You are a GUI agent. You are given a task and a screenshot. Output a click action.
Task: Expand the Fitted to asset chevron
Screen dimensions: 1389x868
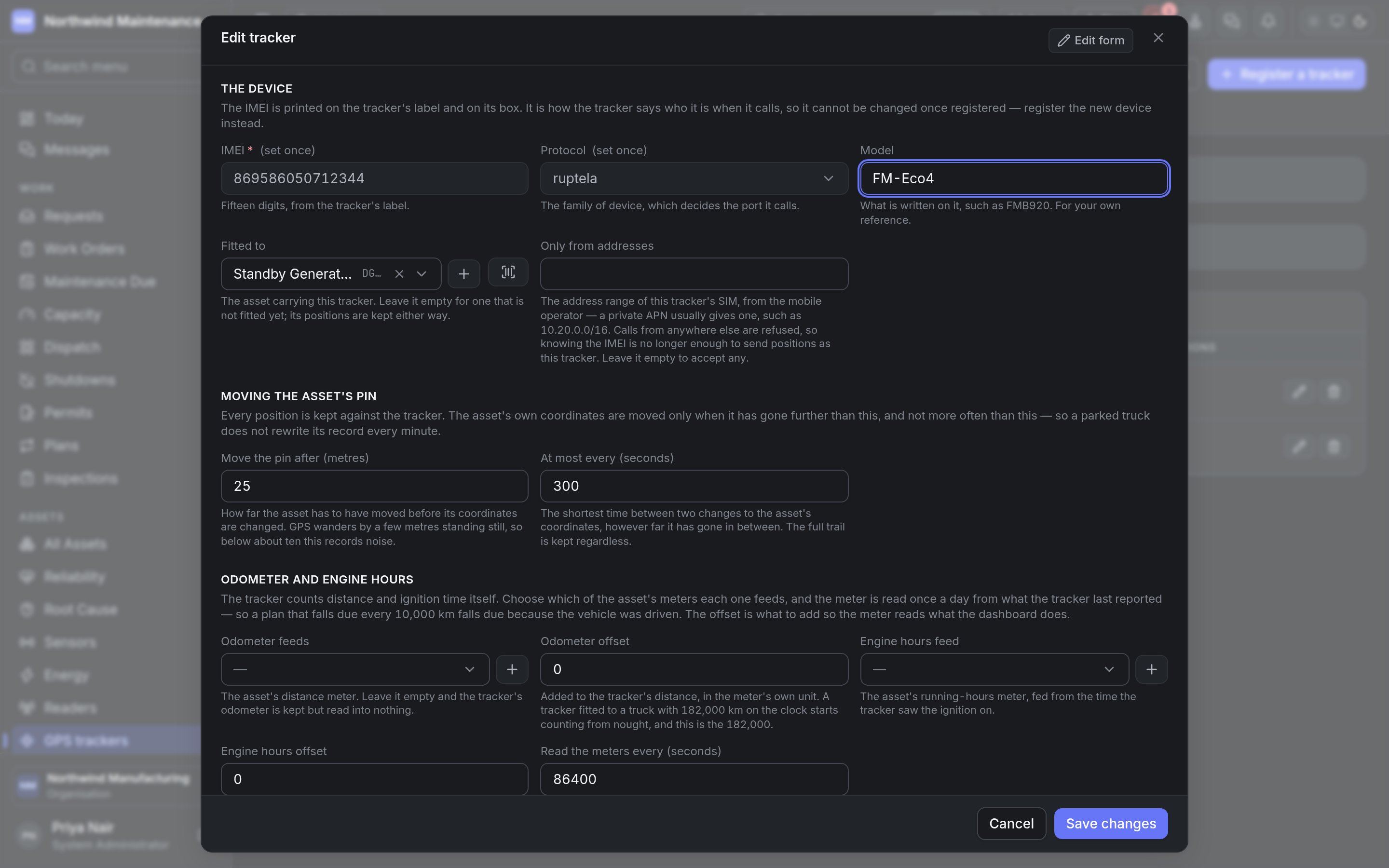[x=422, y=274]
